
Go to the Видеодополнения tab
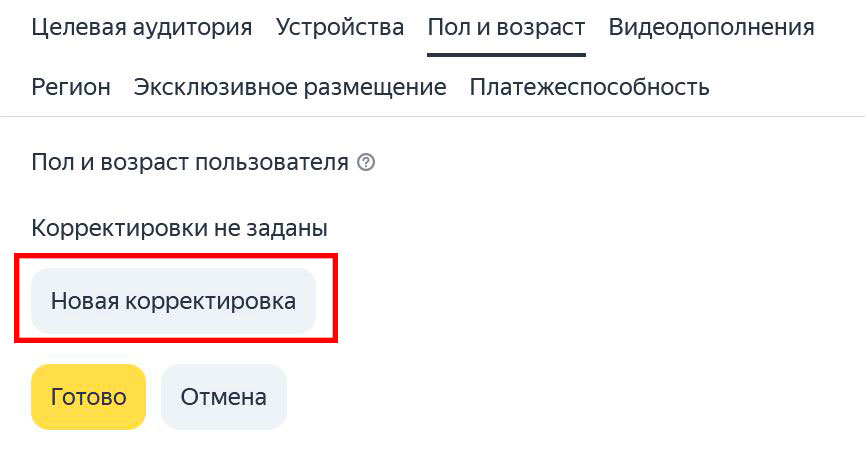point(712,27)
